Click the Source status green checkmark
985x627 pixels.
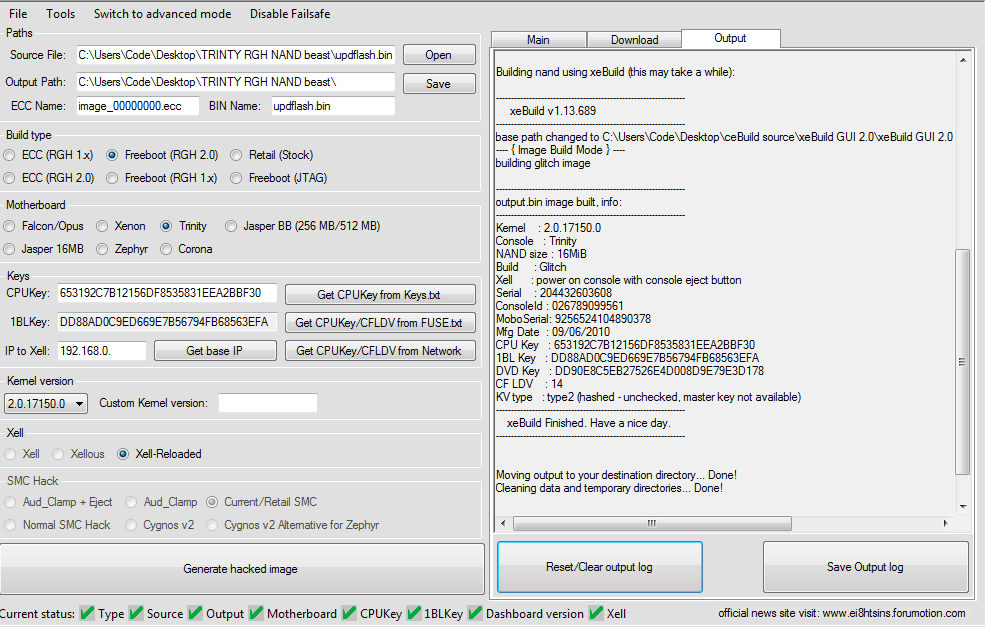pos(136,613)
